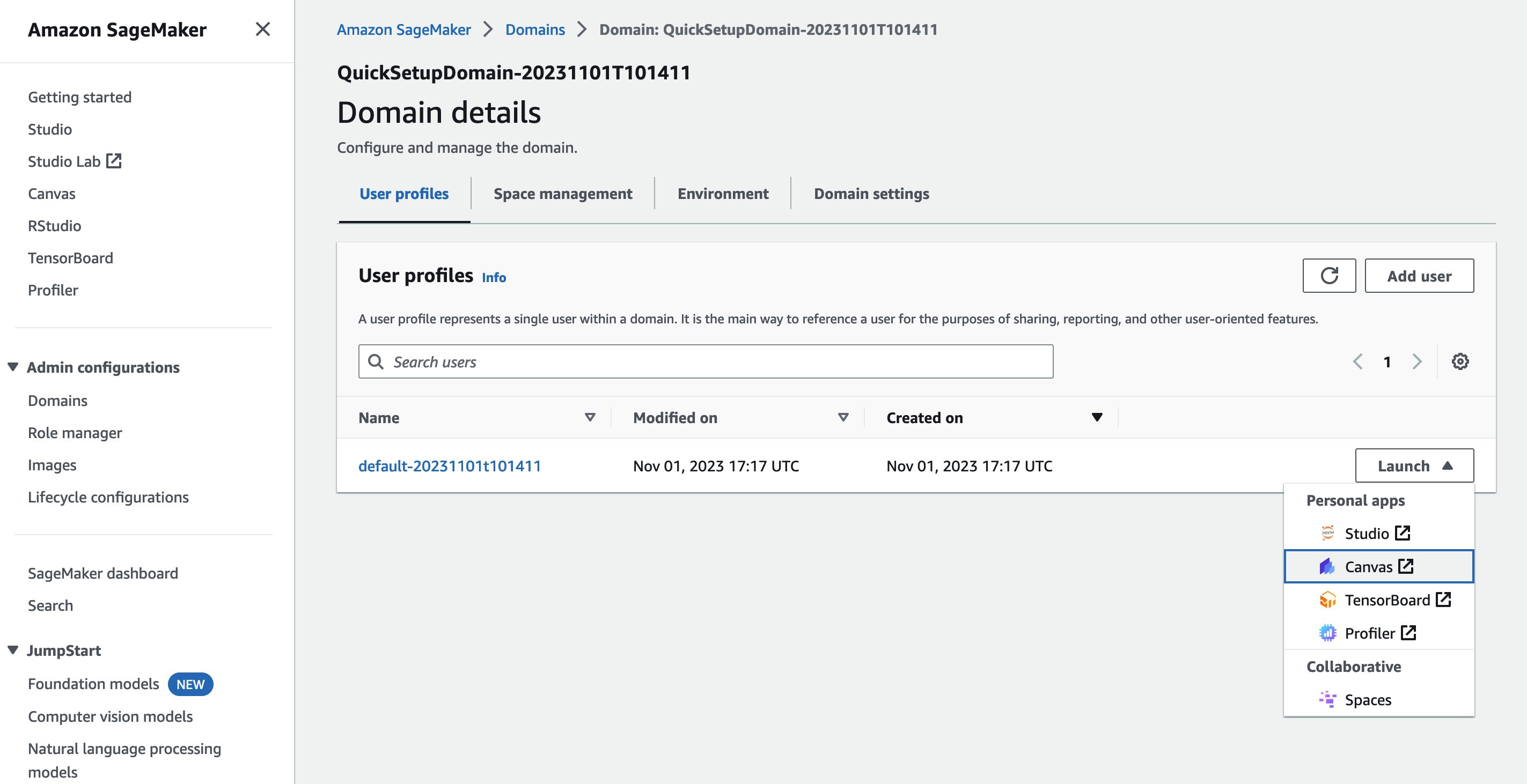Screen dimensions: 1527x784
Task: Click the TensorBoard app icon in dropdown
Action: 1328,600
